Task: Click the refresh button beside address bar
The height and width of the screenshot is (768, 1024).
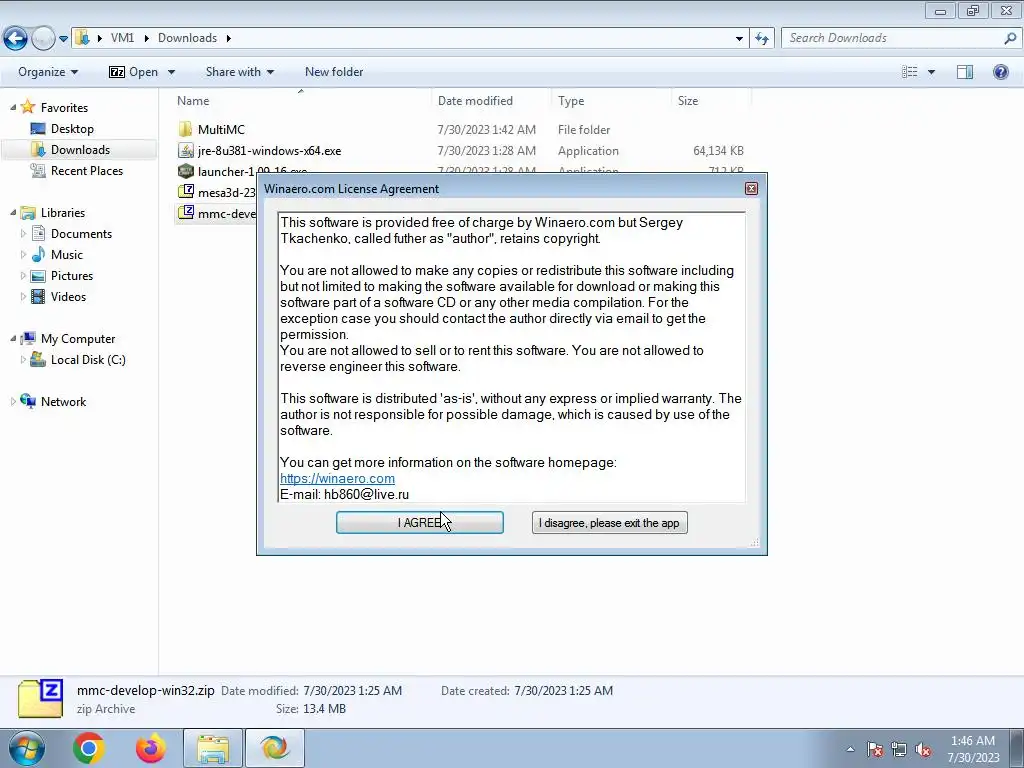Action: click(x=761, y=39)
